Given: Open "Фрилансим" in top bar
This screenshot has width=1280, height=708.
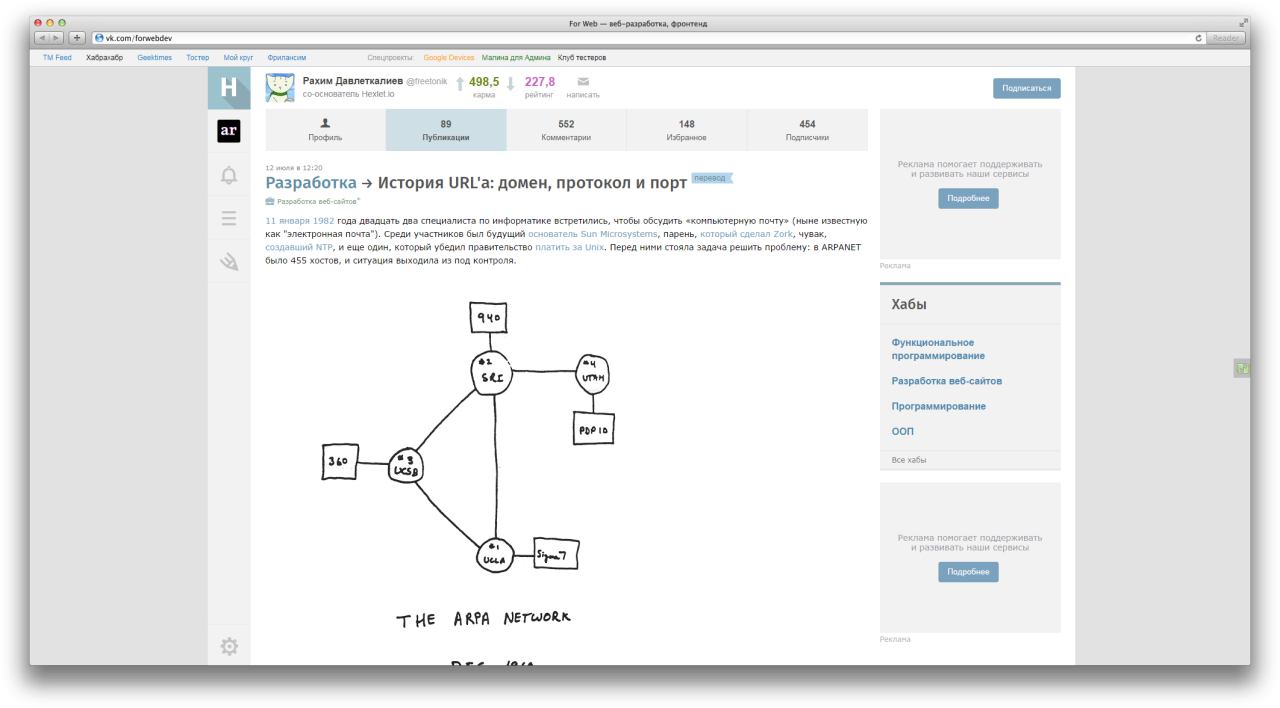Looking at the screenshot, I should [287, 58].
